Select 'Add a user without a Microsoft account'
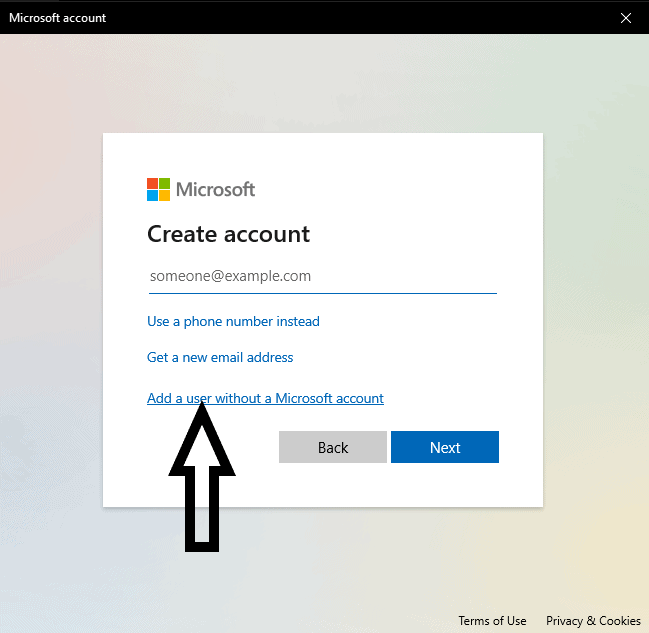Viewport: 649px width, 633px height. 265,398
